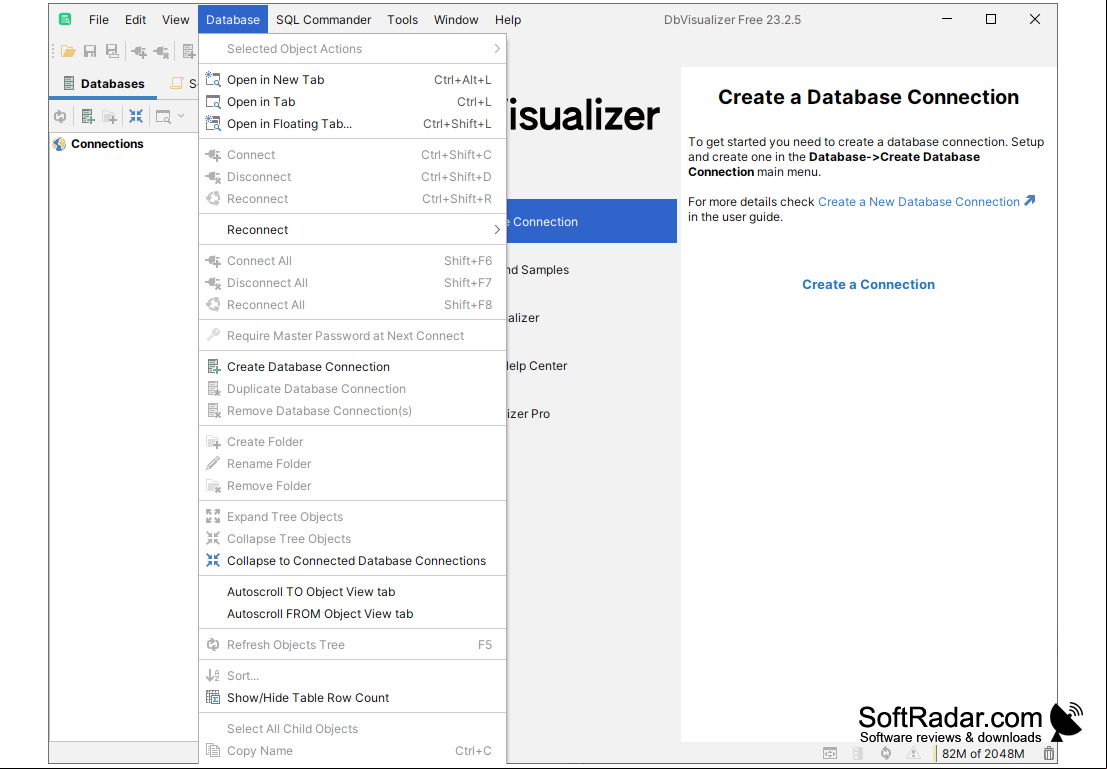Click the Select All Child Objects item
Screen dimensions: 1107x769
352,729
